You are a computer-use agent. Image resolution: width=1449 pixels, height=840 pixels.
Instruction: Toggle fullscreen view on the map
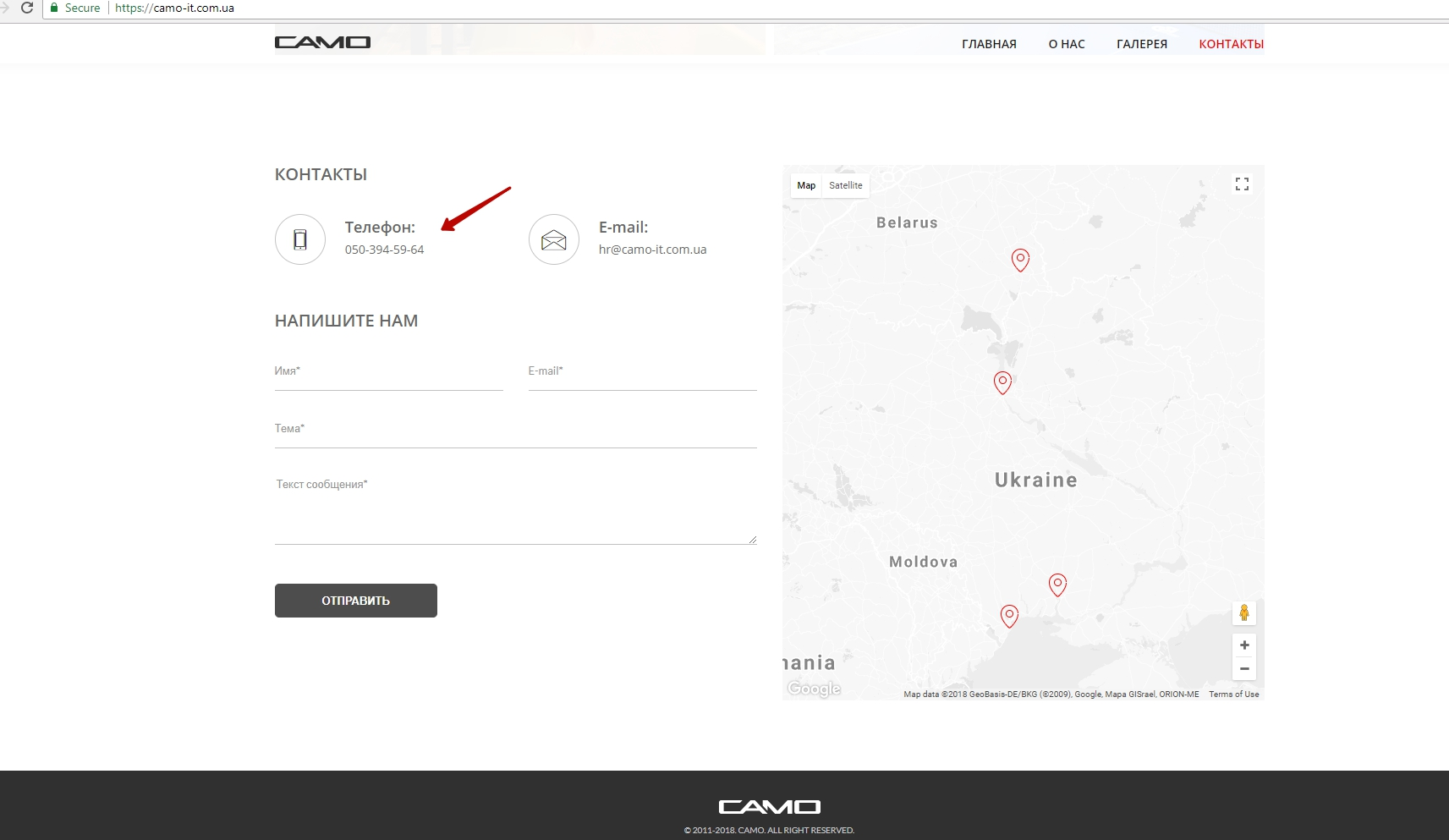tap(1242, 184)
